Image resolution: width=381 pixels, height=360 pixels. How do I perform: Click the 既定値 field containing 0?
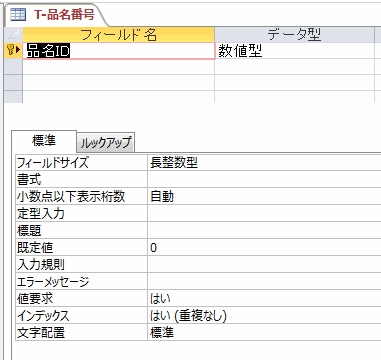264,248
